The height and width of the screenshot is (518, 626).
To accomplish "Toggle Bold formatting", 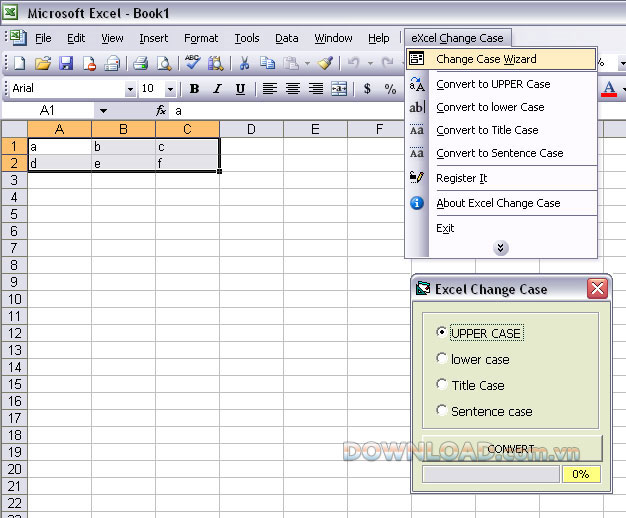I will coord(194,89).
